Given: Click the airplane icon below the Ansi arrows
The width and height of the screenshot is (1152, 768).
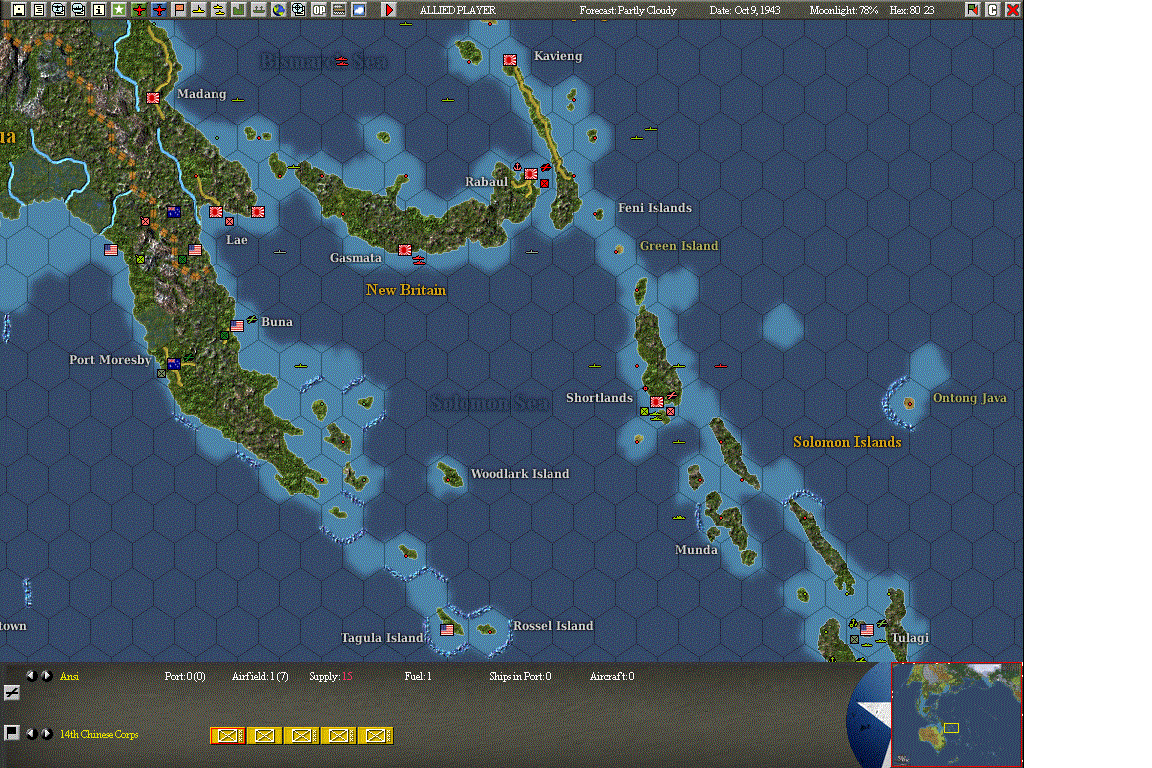Looking at the screenshot, I should click(12, 692).
